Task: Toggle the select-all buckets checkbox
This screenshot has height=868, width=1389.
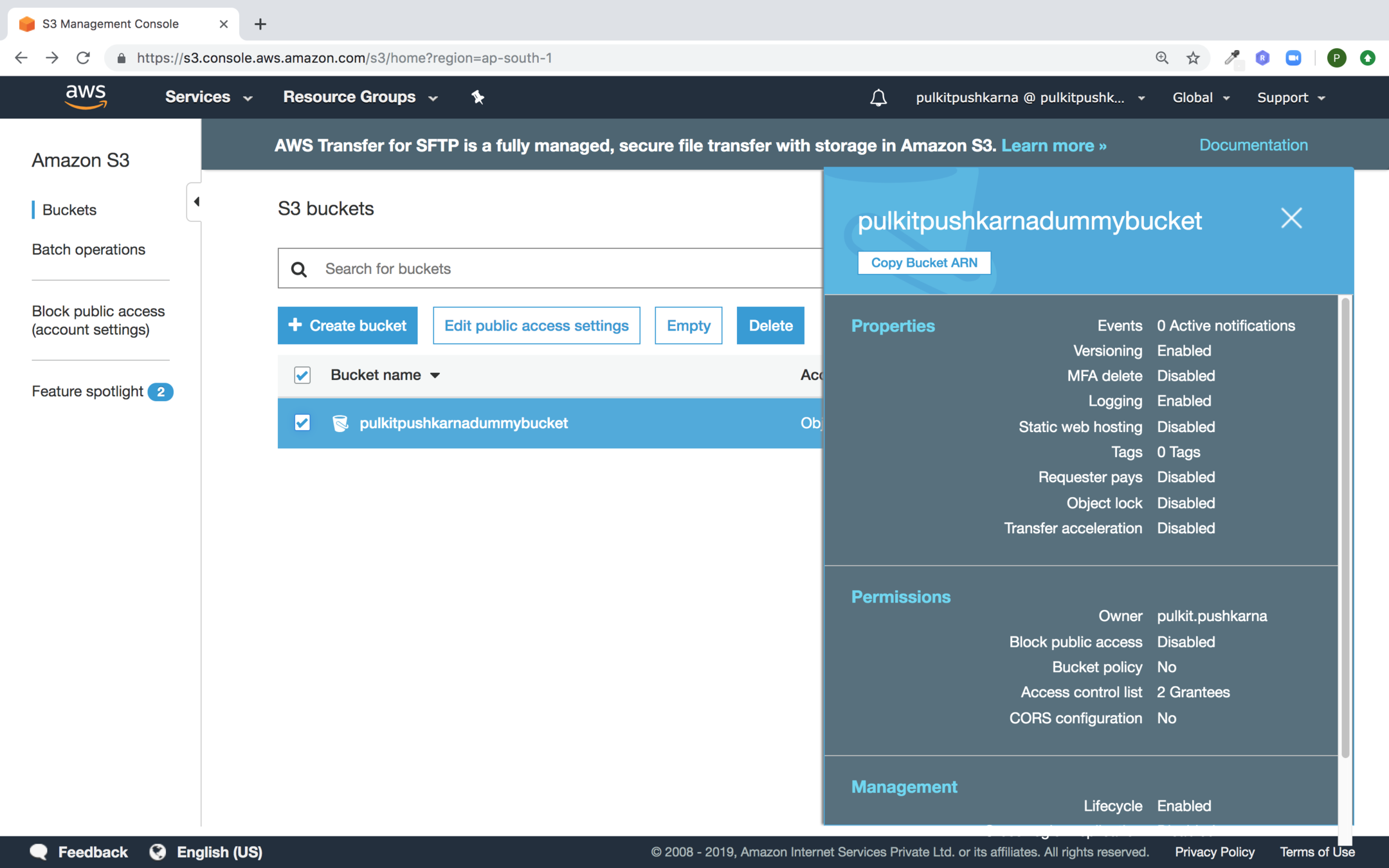Action: coord(302,375)
